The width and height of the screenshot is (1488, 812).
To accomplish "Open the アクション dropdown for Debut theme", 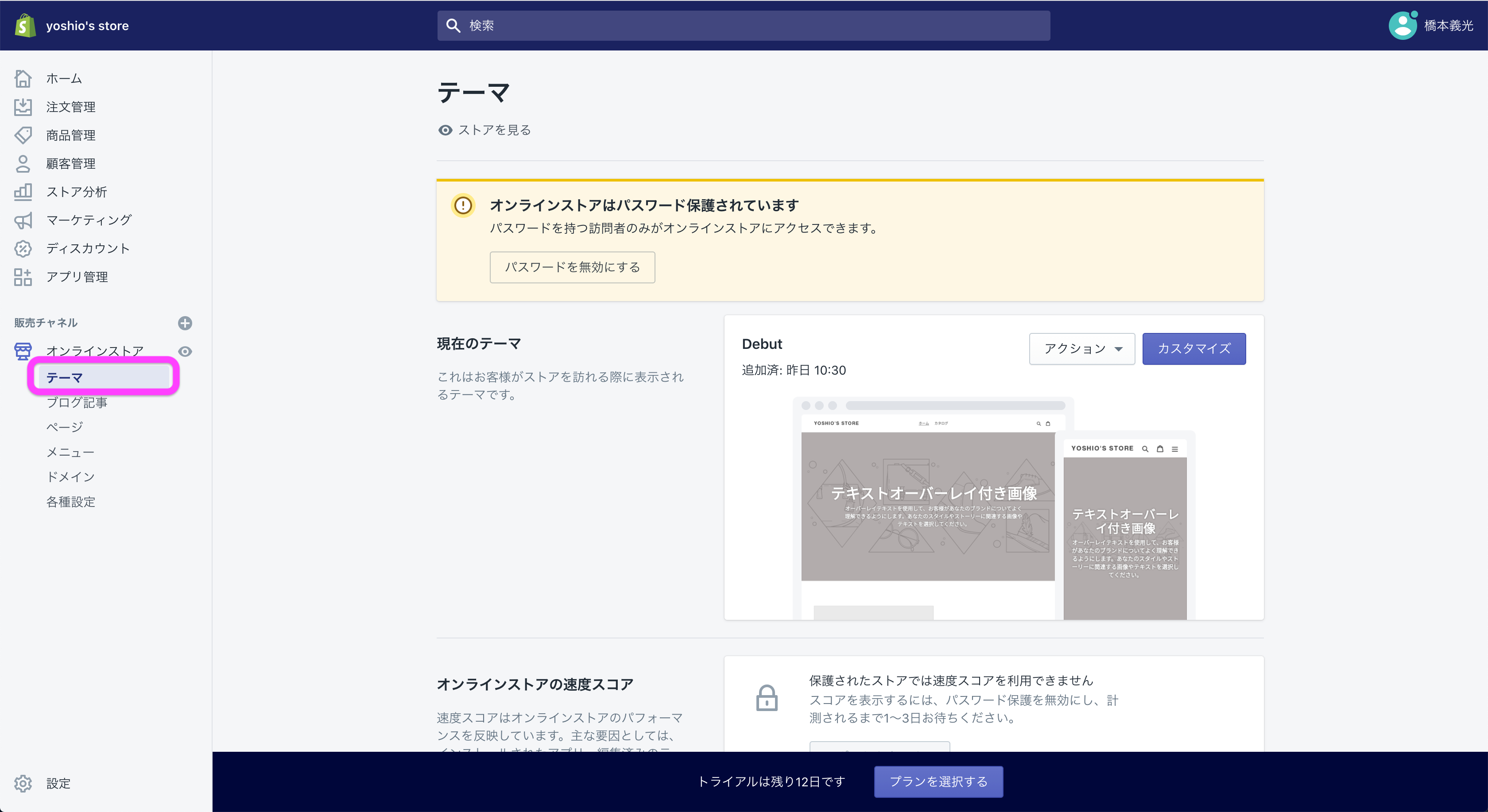I will [x=1082, y=349].
